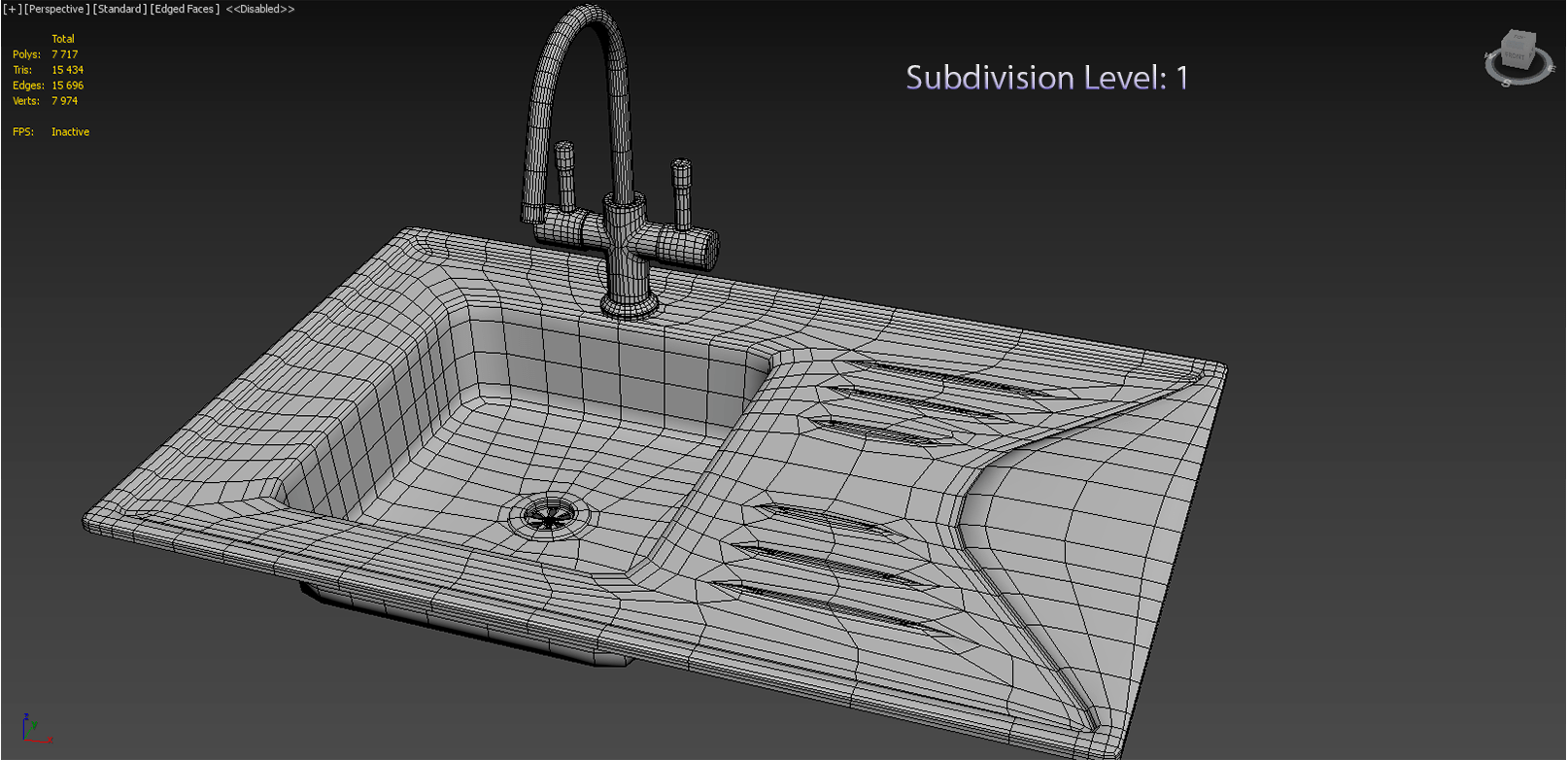Click the Polys count value 7 717
1568x760 pixels.
tap(64, 54)
